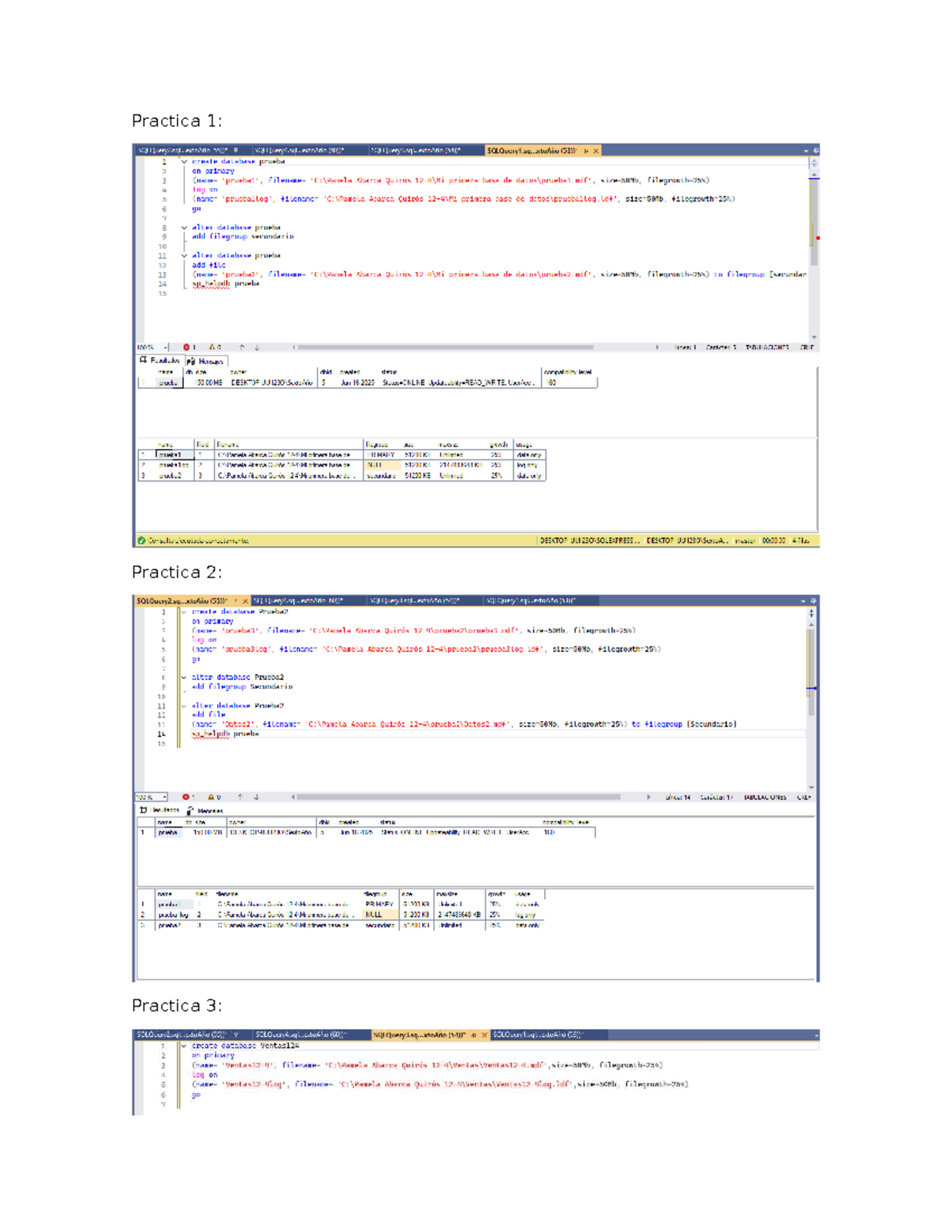952x1232 pixels.
Task: Collapse the create database Ventas124 region
Action: tap(183, 1046)
